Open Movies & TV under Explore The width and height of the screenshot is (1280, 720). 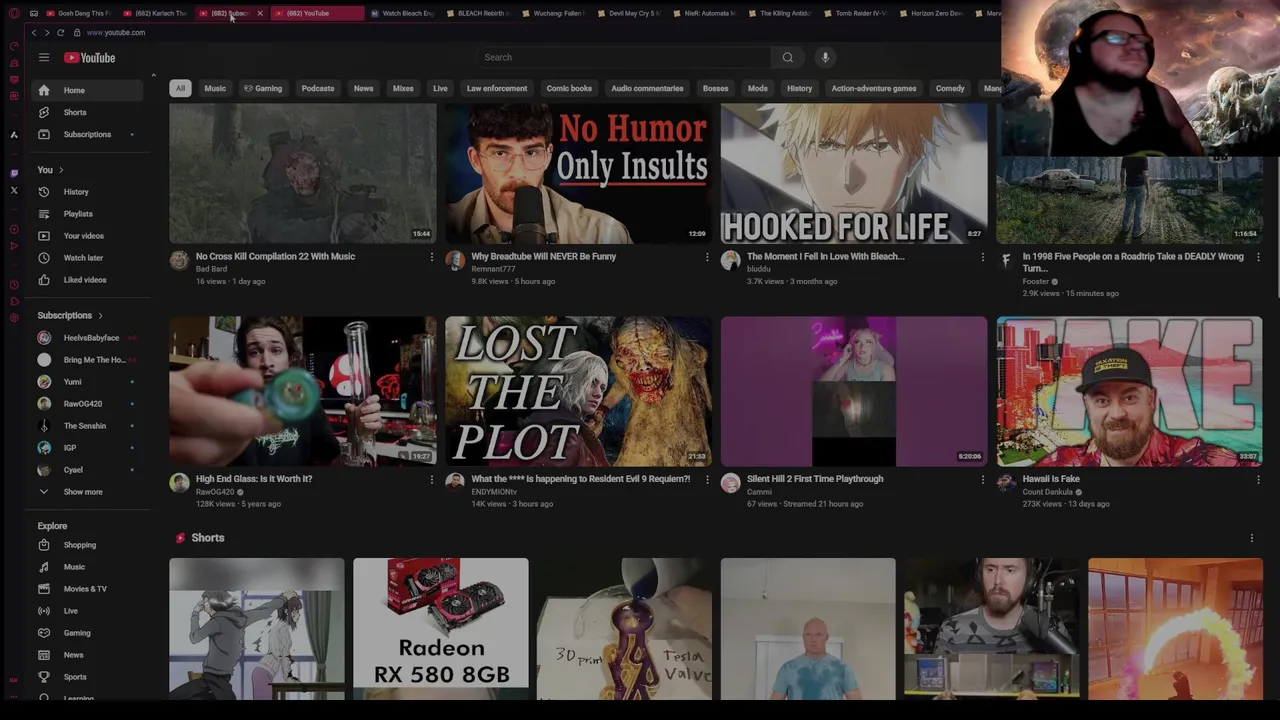(88, 589)
